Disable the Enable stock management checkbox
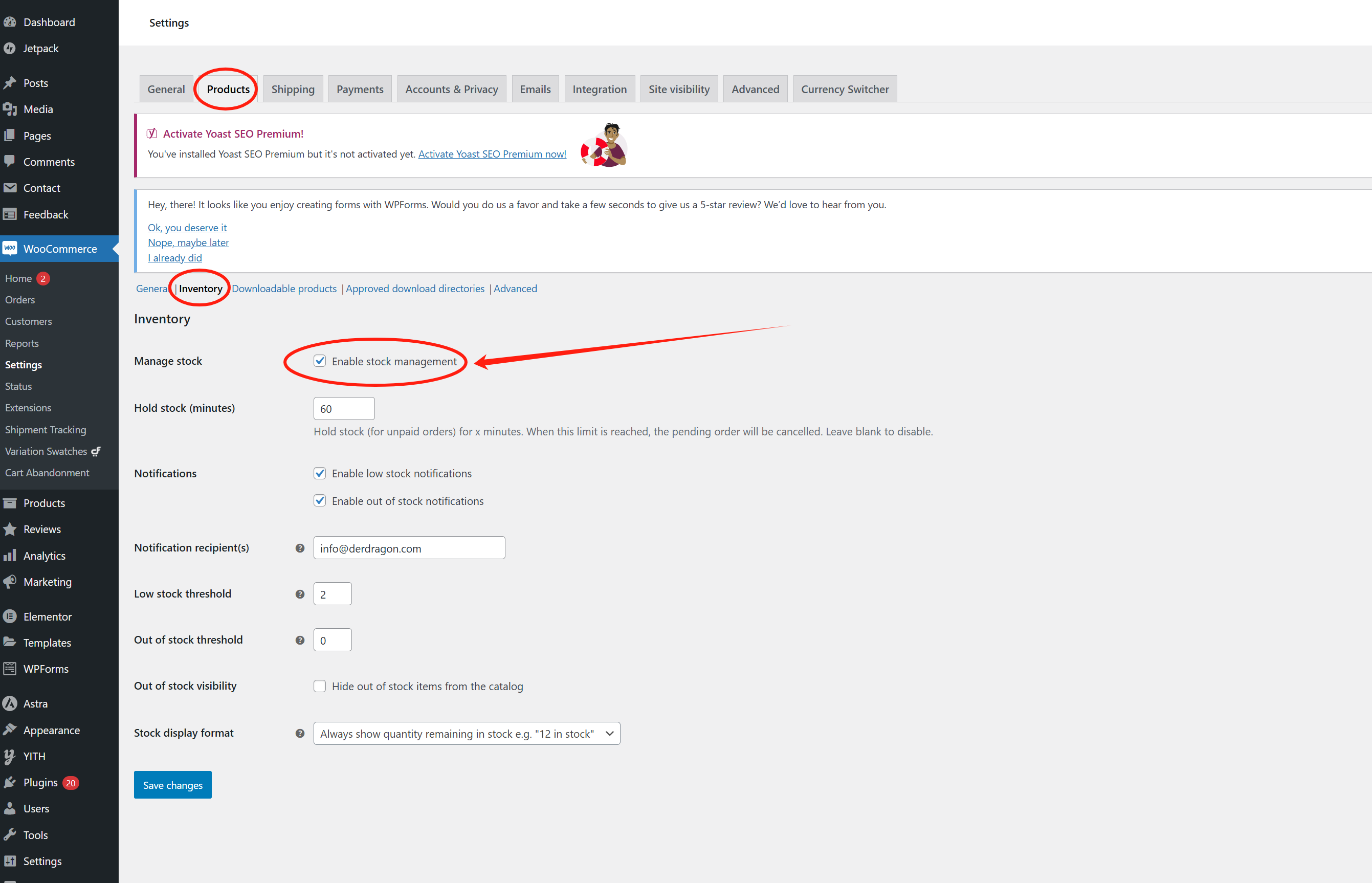The height and width of the screenshot is (883, 1372). (320, 361)
